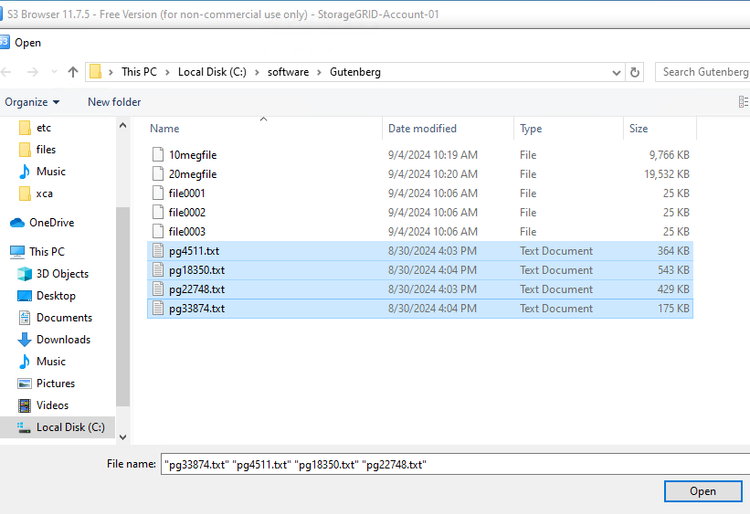This screenshot has width=750, height=514.
Task: Select the pg4511.txt text document icon
Action: coord(157,251)
